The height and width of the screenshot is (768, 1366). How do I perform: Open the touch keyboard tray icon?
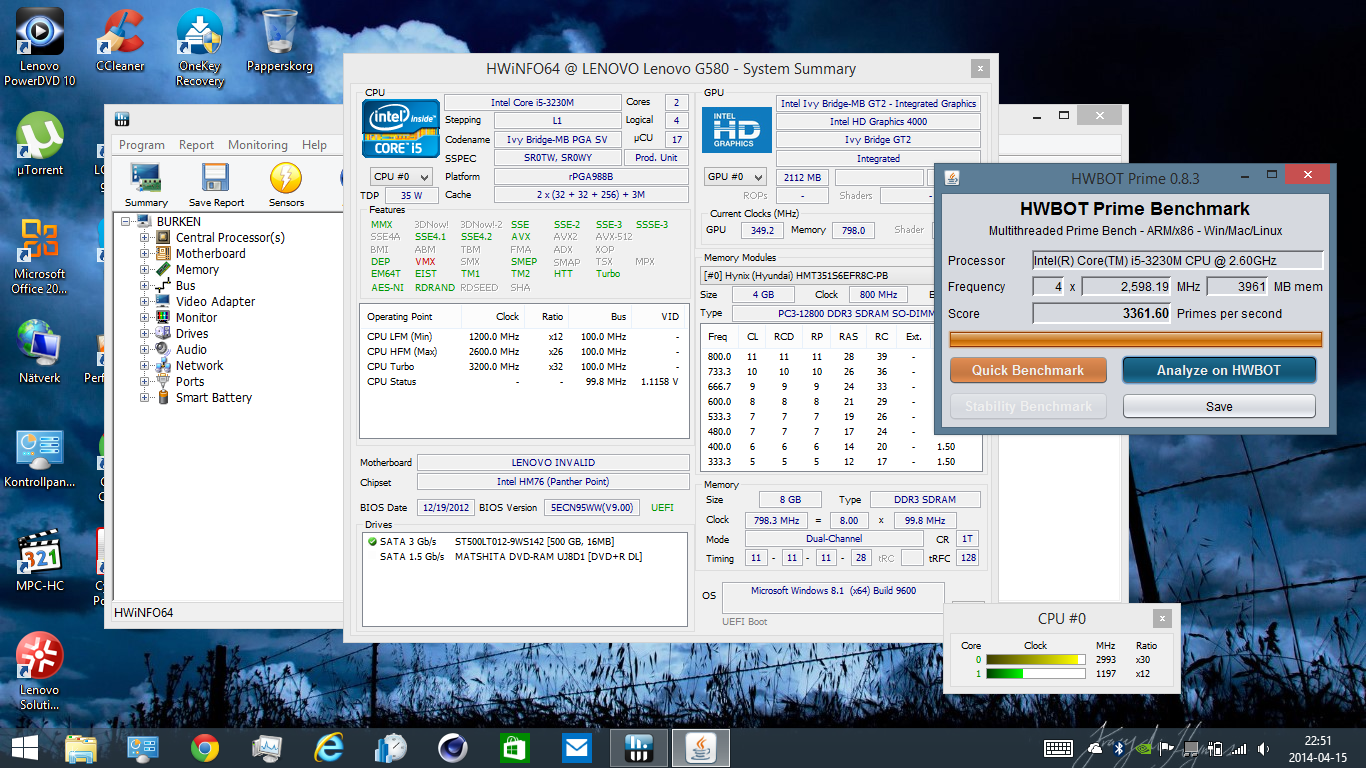(x=1059, y=748)
